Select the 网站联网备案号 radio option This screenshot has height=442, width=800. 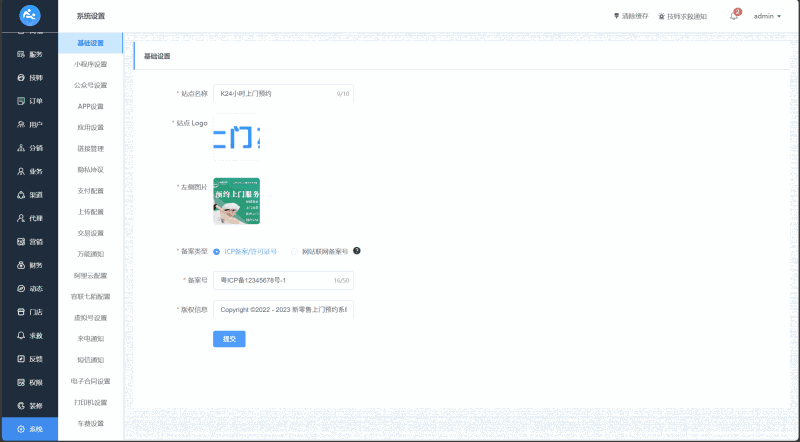click(x=294, y=252)
